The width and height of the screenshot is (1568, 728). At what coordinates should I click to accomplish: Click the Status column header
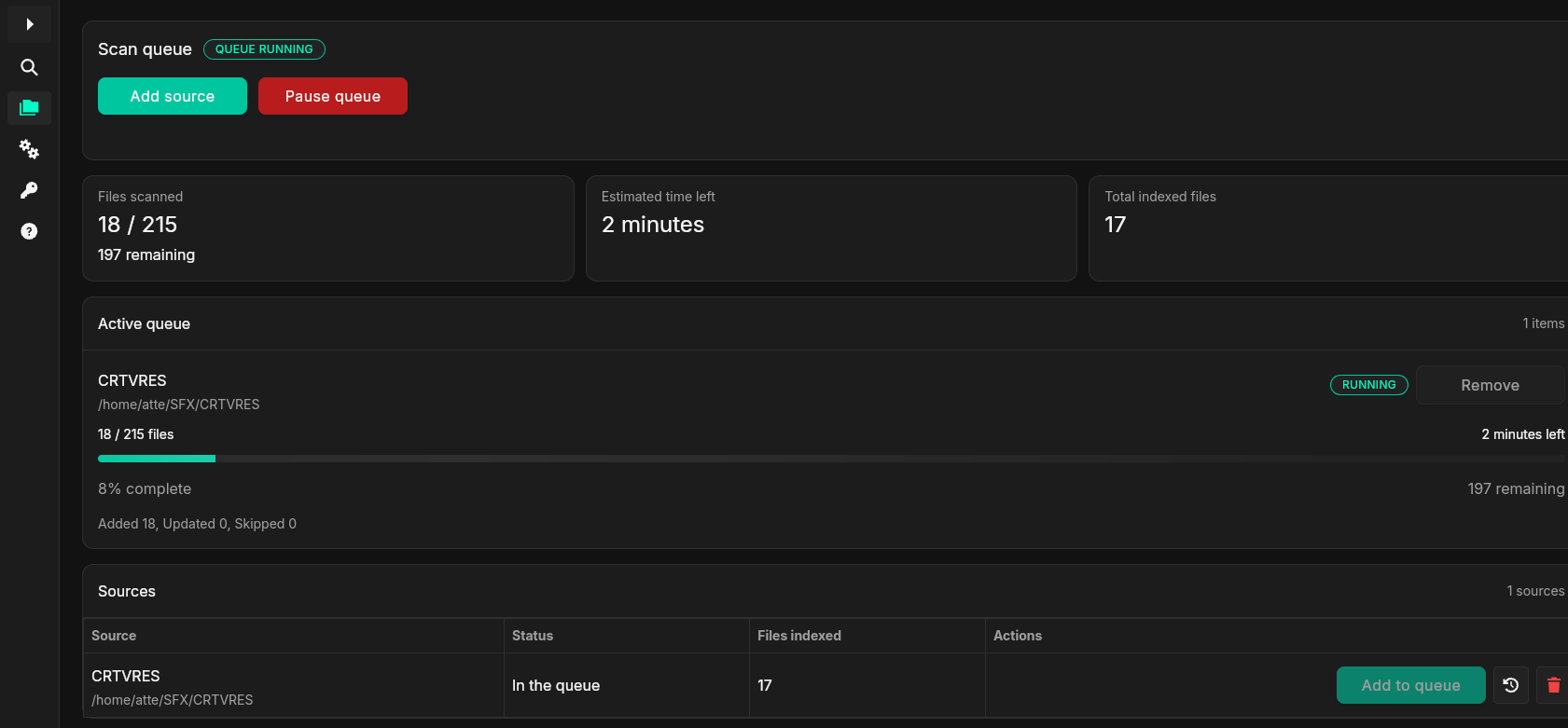coord(533,636)
